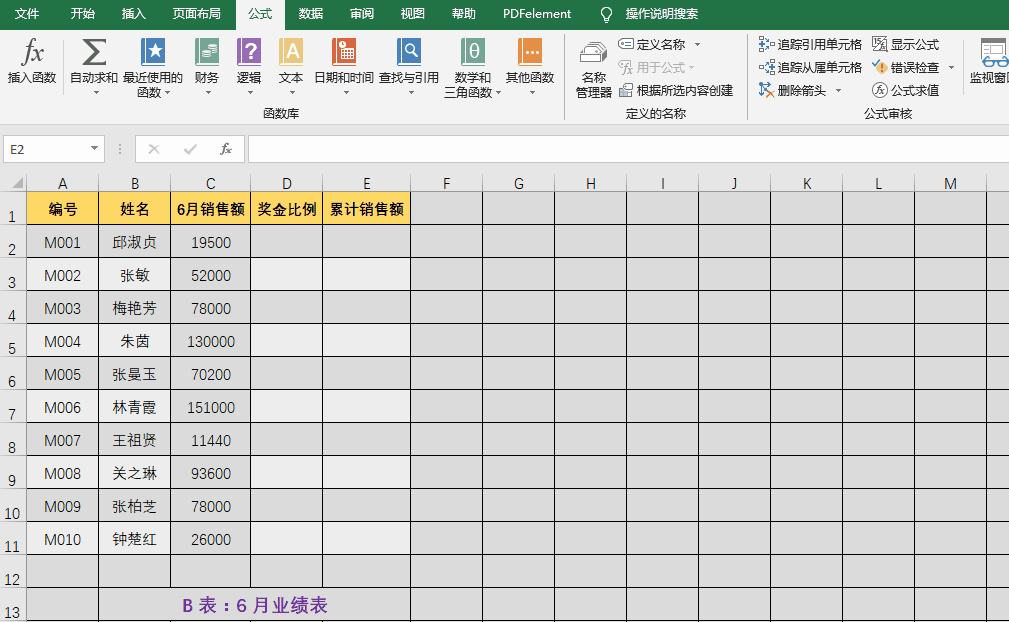1009x622 pixels.
Task: Switch to the 页面布局 tab
Action: tap(196, 14)
